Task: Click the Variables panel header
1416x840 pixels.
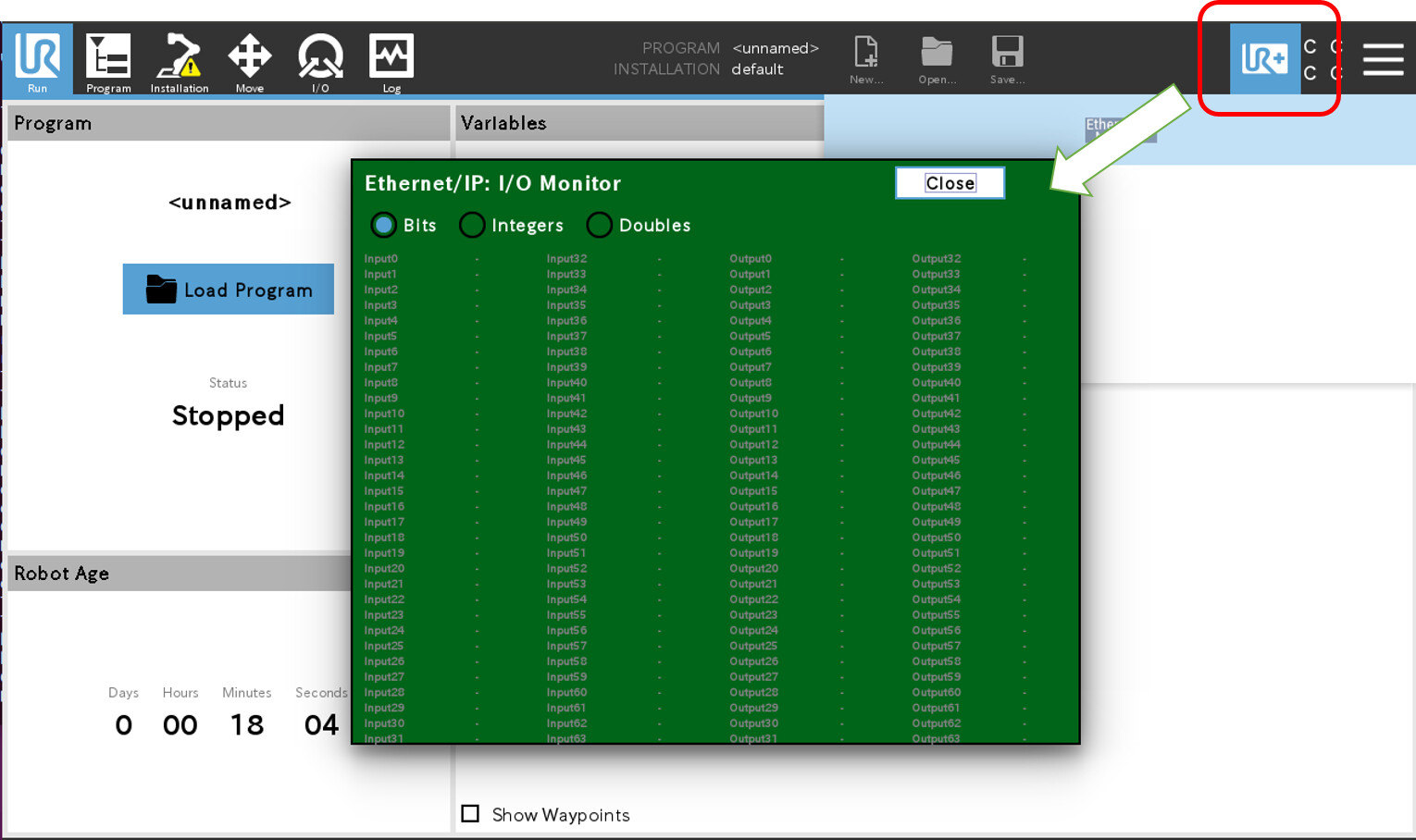Action: pos(640,123)
